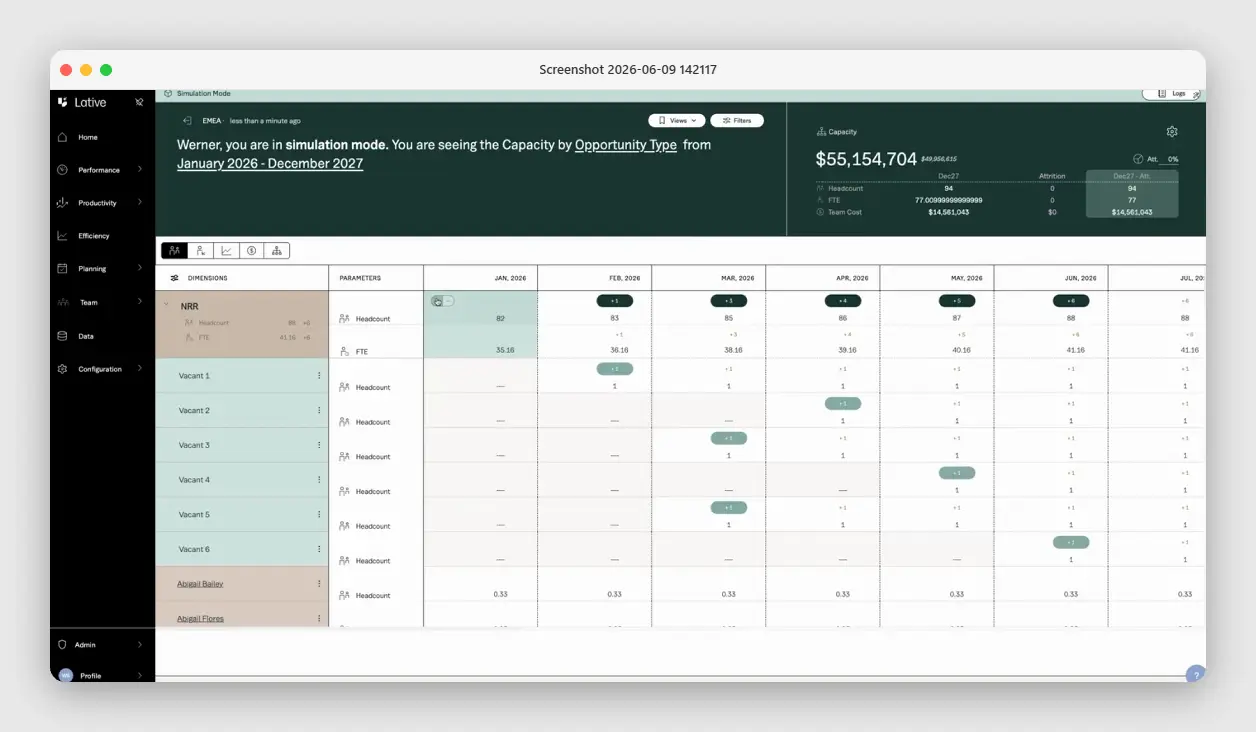1256x732 pixels.
Task: Toggle the switch in the Jan 2026 Headcount cell
Action: (442, 301)
